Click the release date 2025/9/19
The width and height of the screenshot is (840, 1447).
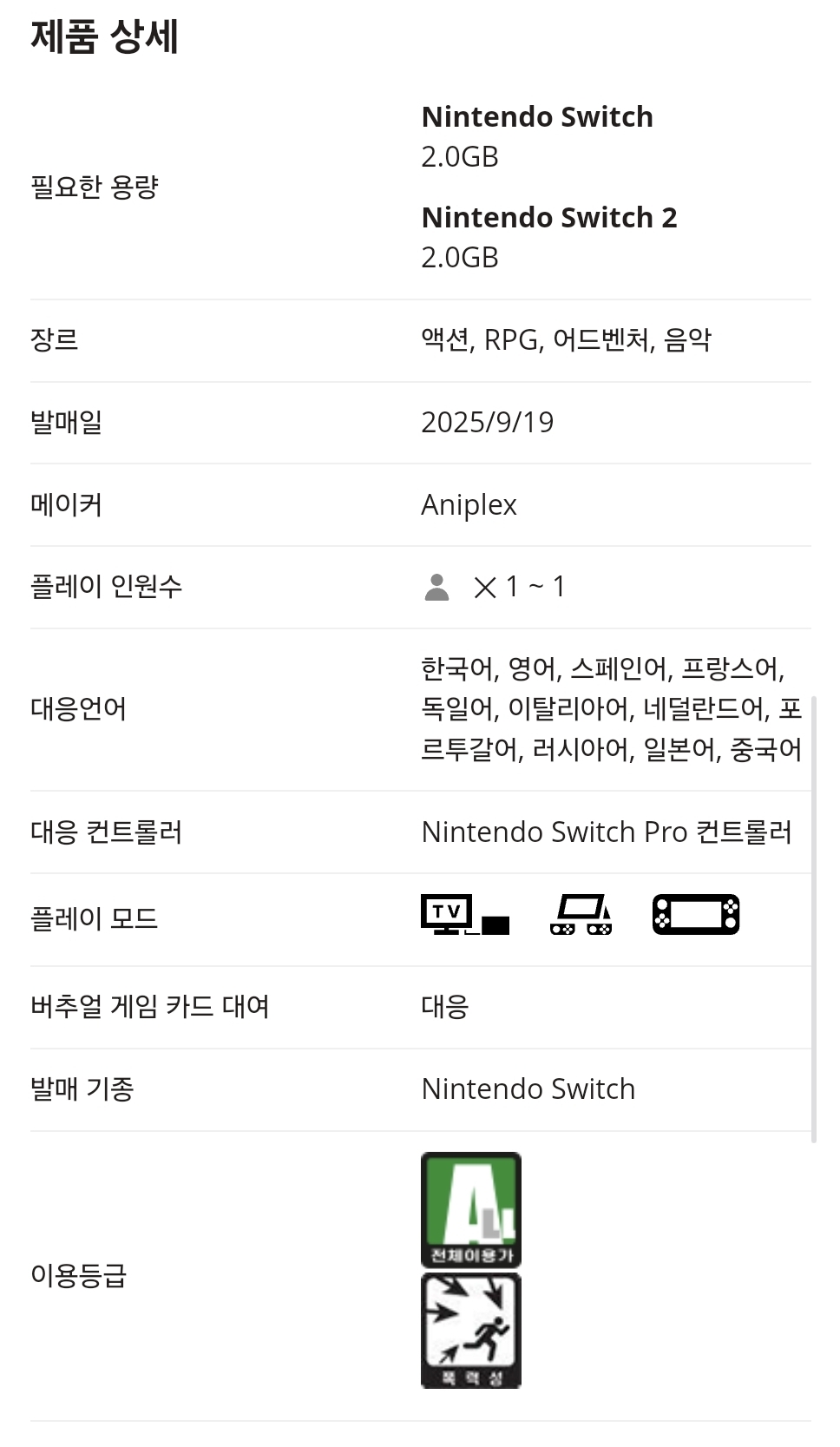487,423
